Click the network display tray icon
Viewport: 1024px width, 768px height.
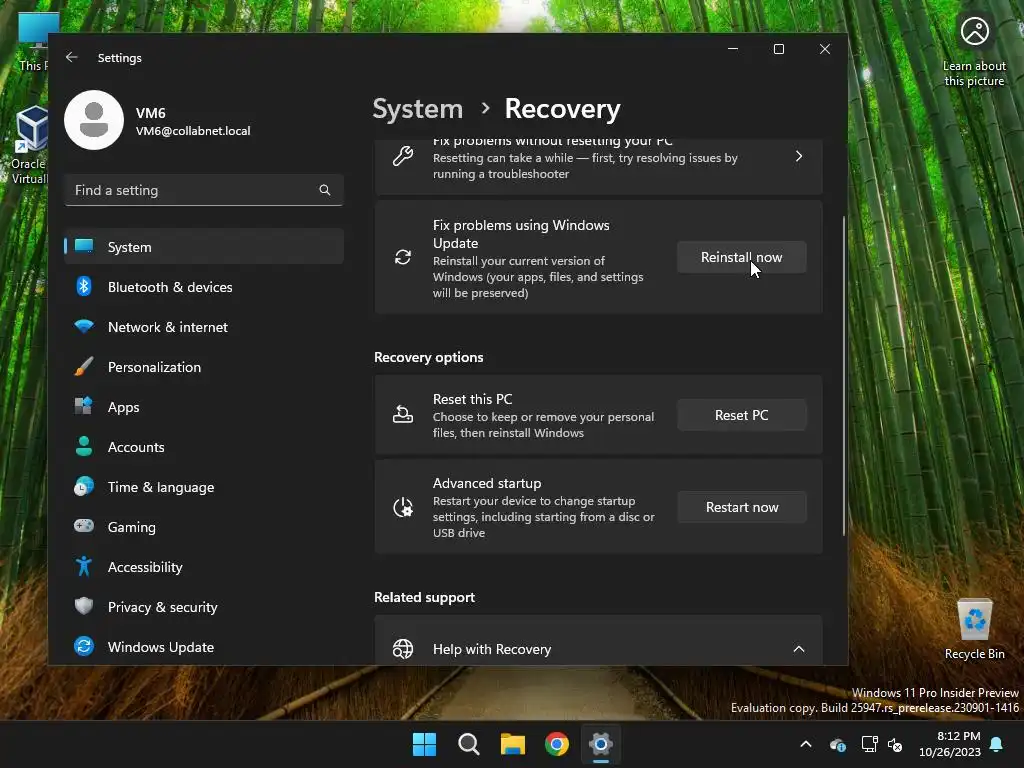(869, 744)
